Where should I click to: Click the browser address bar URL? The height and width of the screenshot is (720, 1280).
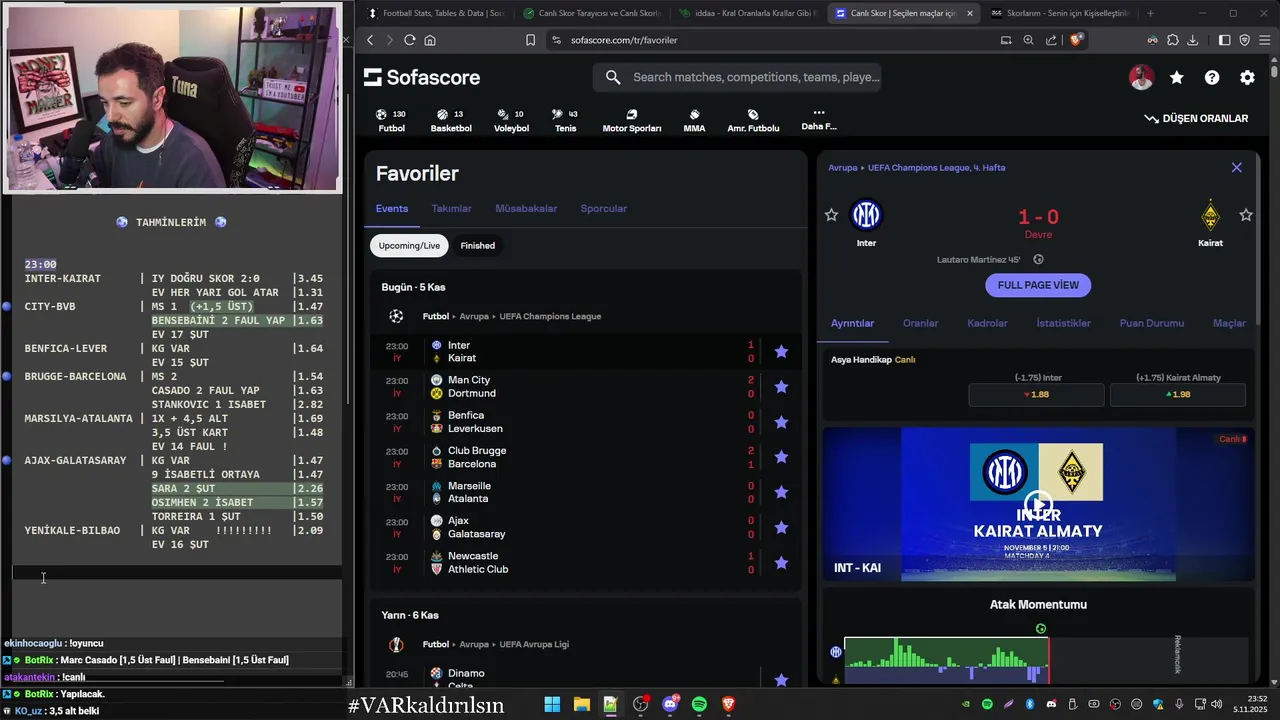coord(624,40)
